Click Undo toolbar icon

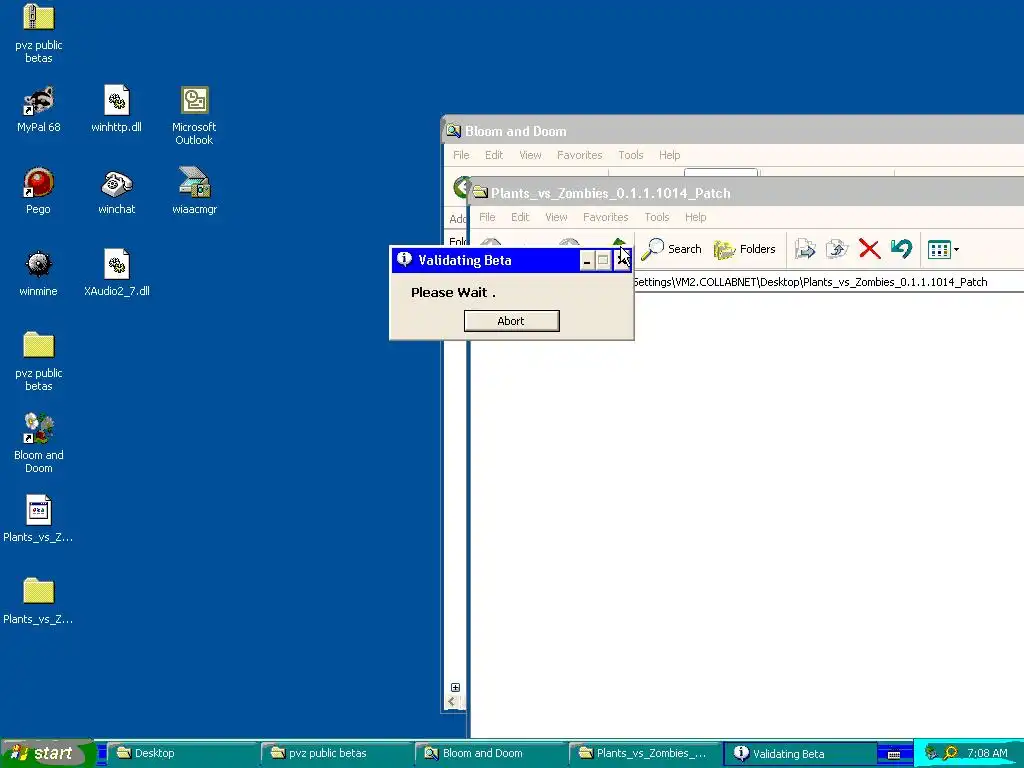click(x=901, y=249)
